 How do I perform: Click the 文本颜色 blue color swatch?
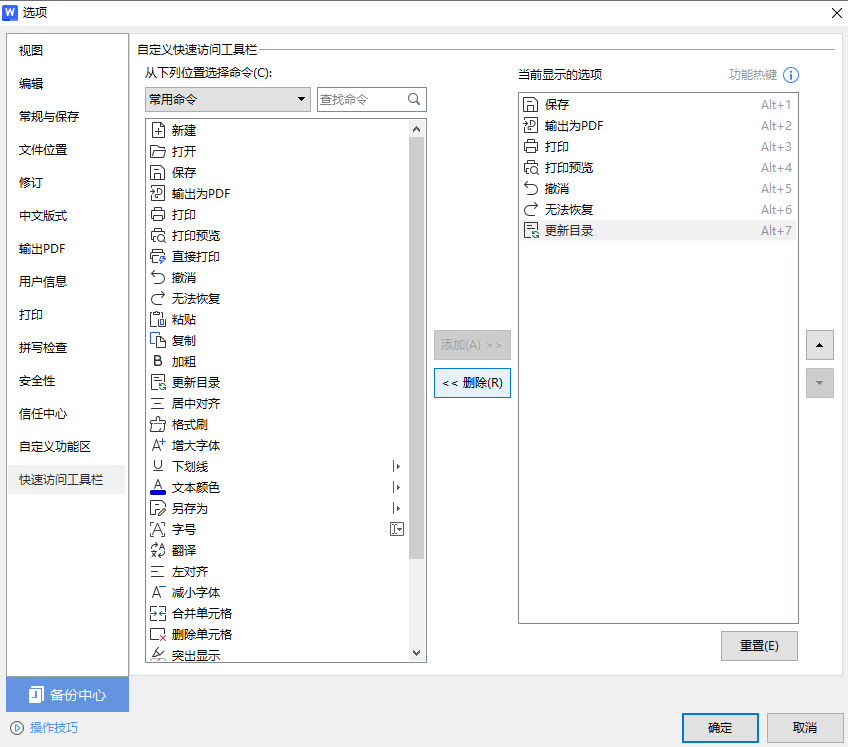tap(158, 493)
